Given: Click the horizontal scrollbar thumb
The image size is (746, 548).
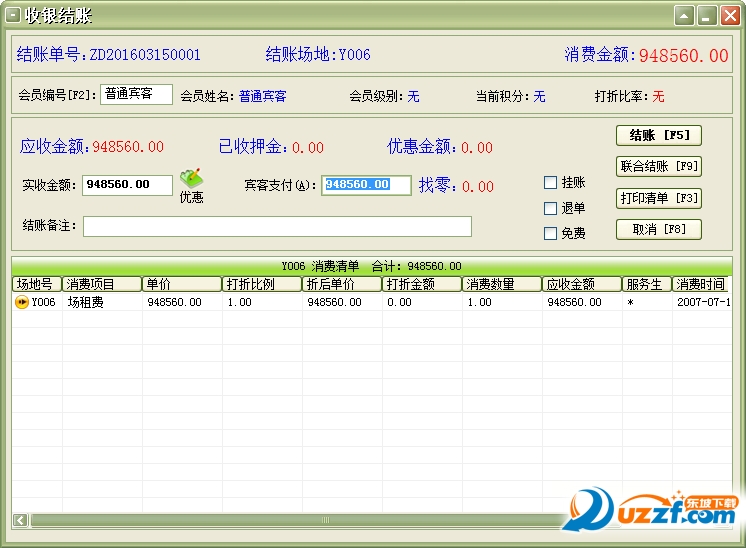Looking at the screenshot, I should pos(325,520).
